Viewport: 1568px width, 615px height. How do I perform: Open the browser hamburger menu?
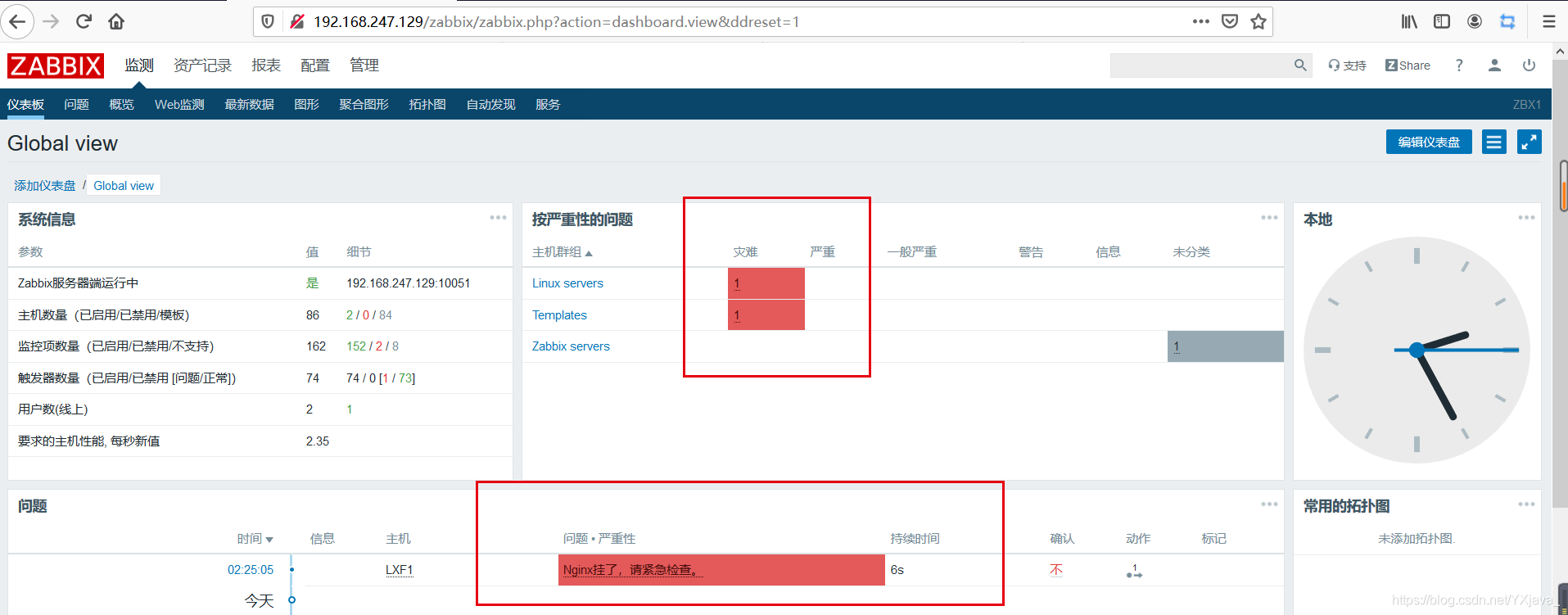(x=1549, y=21)
